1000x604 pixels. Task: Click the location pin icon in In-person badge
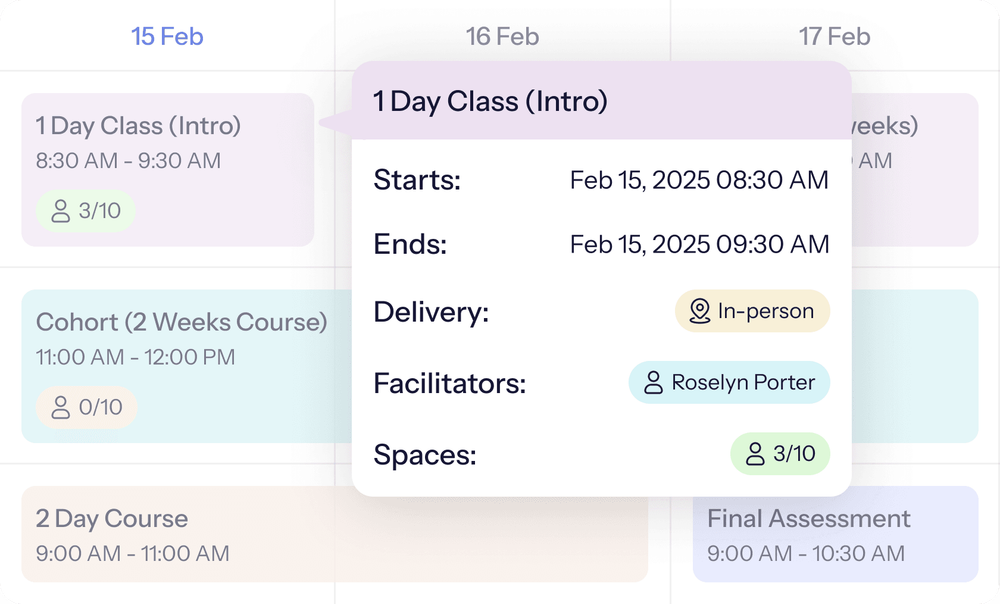699,311
